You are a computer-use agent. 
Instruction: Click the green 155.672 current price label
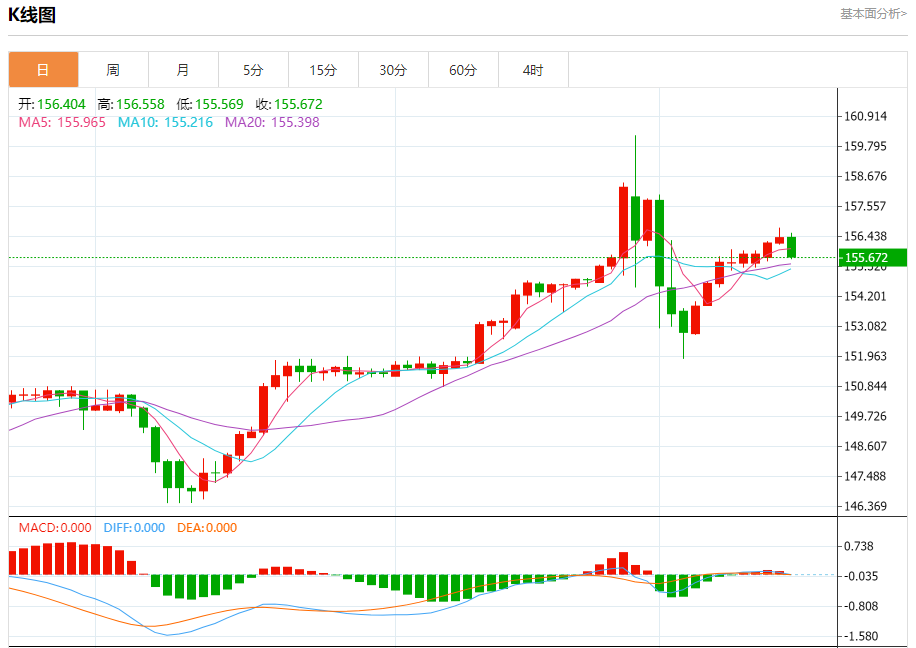(872, 258)
